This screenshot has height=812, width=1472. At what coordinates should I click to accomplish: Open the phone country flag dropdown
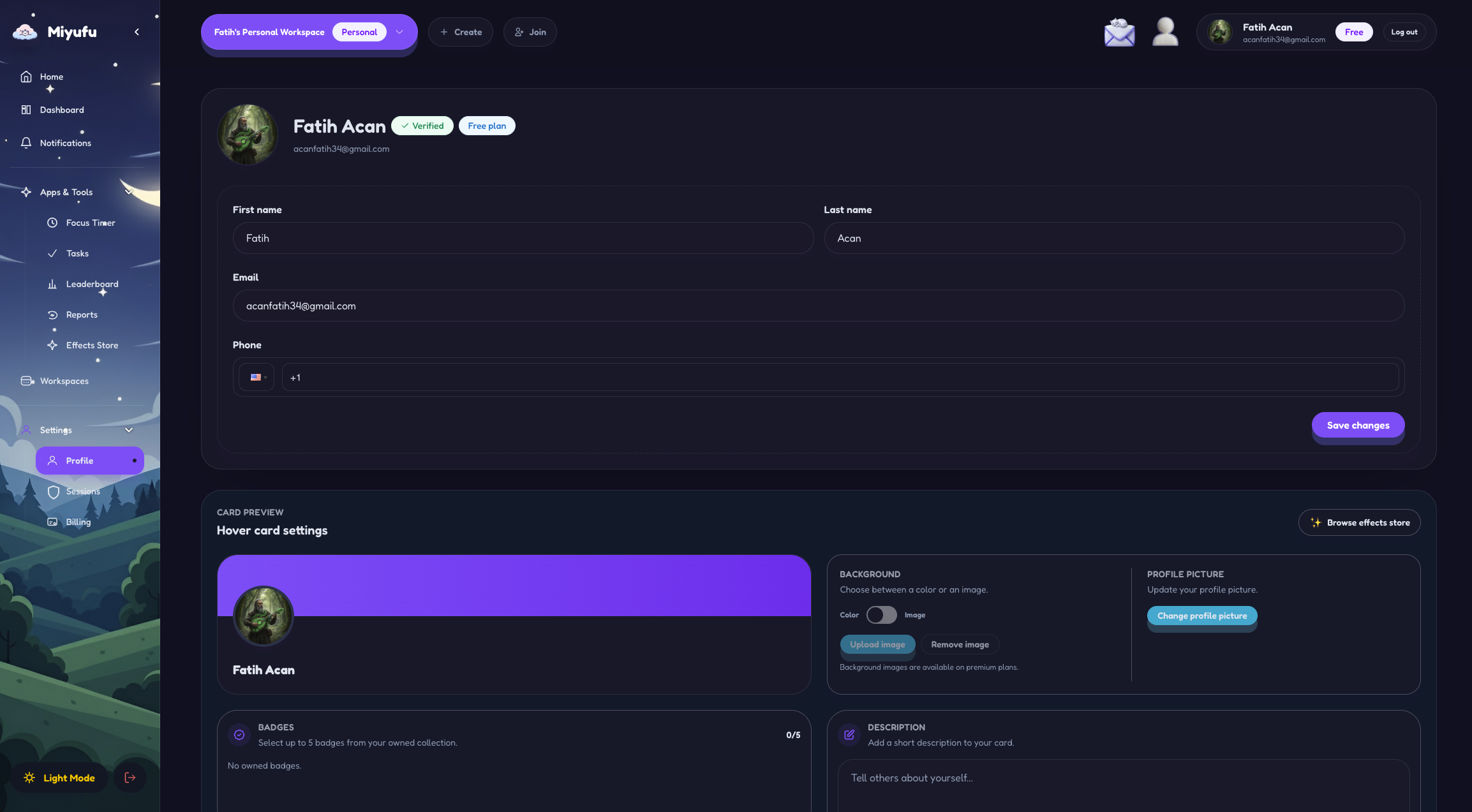[256, 377]
